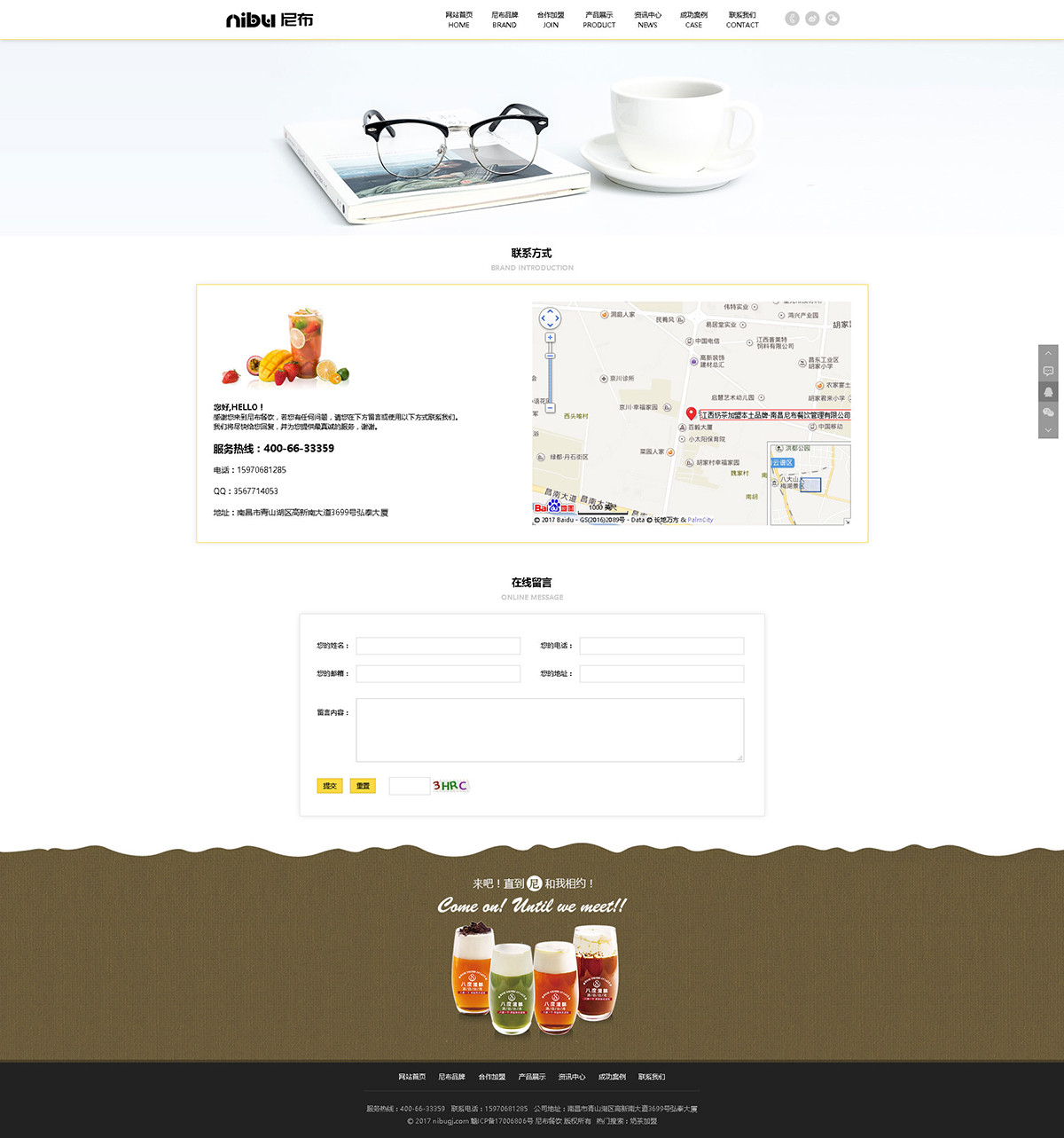The width and height of the screenshot is (1064, 1138).
Task: Click footer link 成功案例
Action: (x=612, y=1077)
